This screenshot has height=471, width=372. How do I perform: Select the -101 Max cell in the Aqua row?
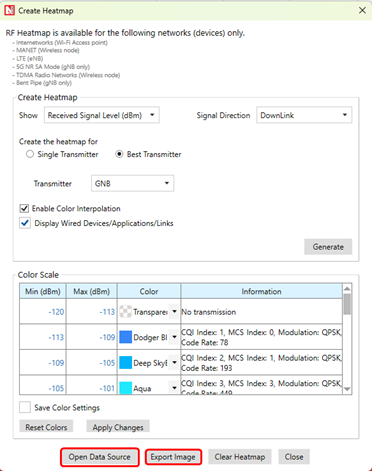click(x=92, y=385)
